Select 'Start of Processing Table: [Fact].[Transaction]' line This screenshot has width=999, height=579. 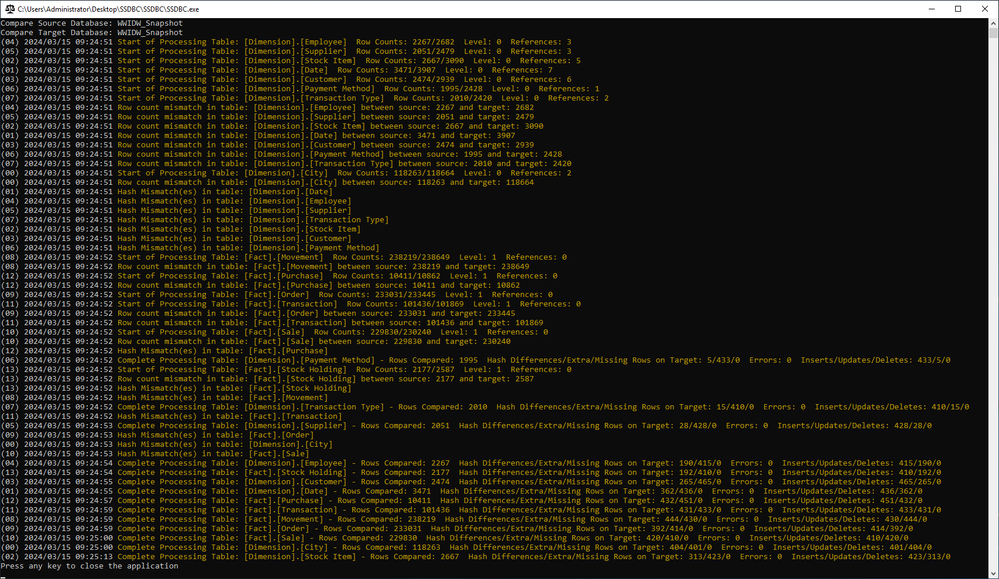(291, 304)
